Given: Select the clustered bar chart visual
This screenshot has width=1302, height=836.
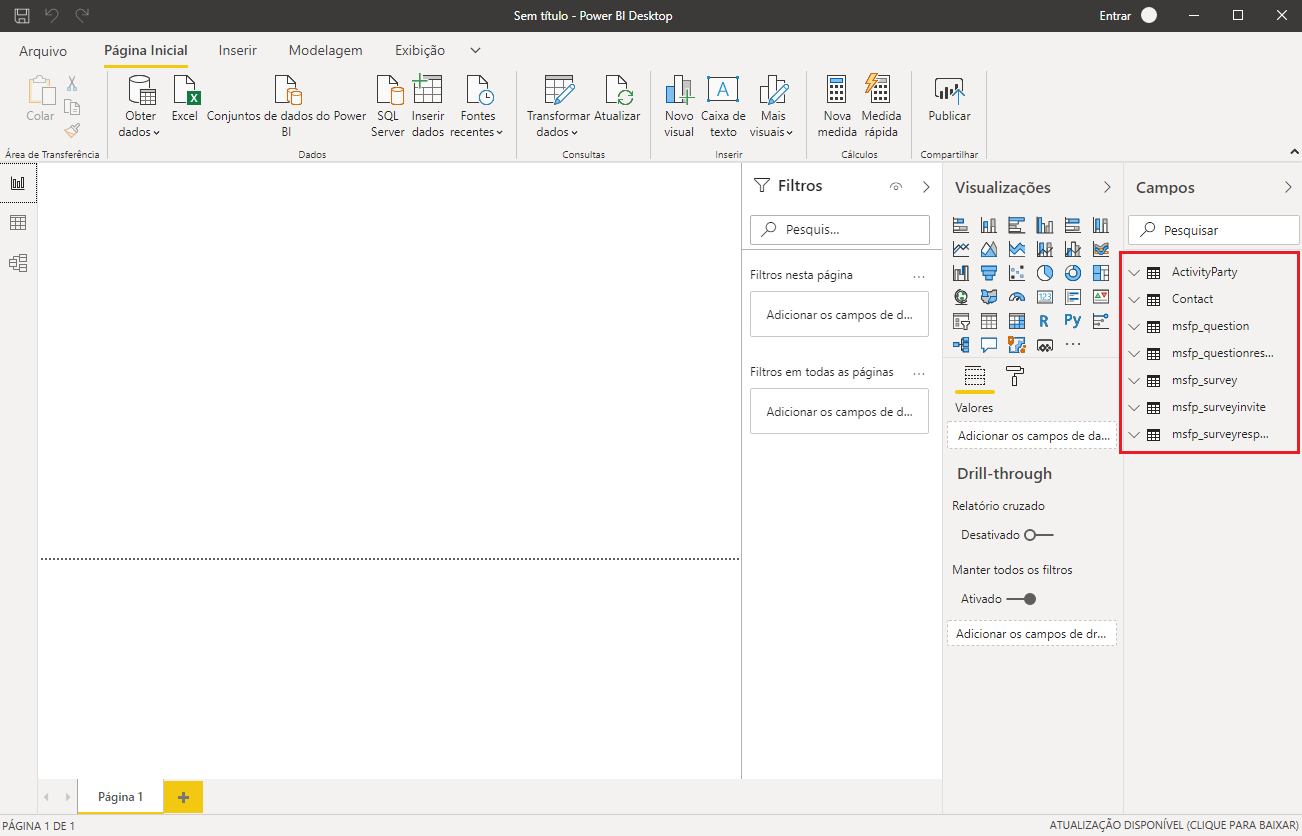Looking at the screenshot, I should (1017, 225).
